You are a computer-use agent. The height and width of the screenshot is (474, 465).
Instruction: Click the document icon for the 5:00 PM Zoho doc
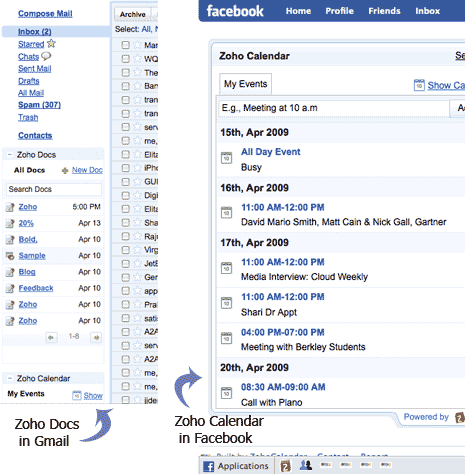[10, 207]
